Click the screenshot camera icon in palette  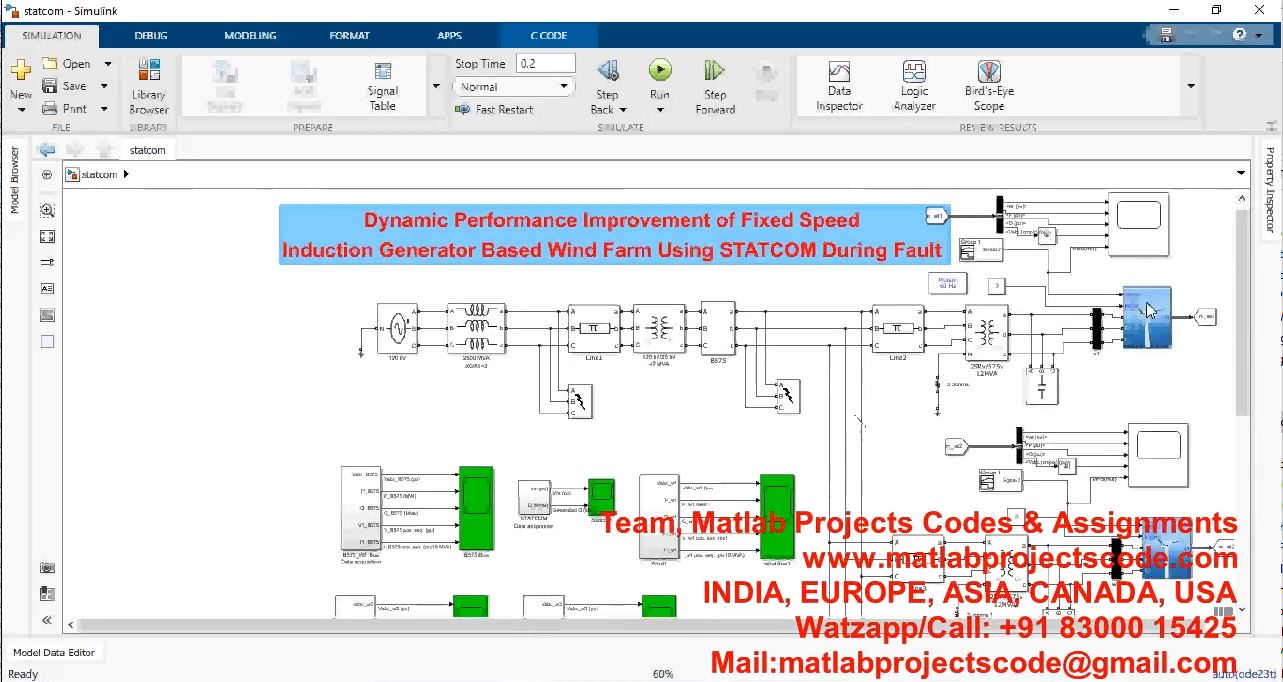pos(47,567)
